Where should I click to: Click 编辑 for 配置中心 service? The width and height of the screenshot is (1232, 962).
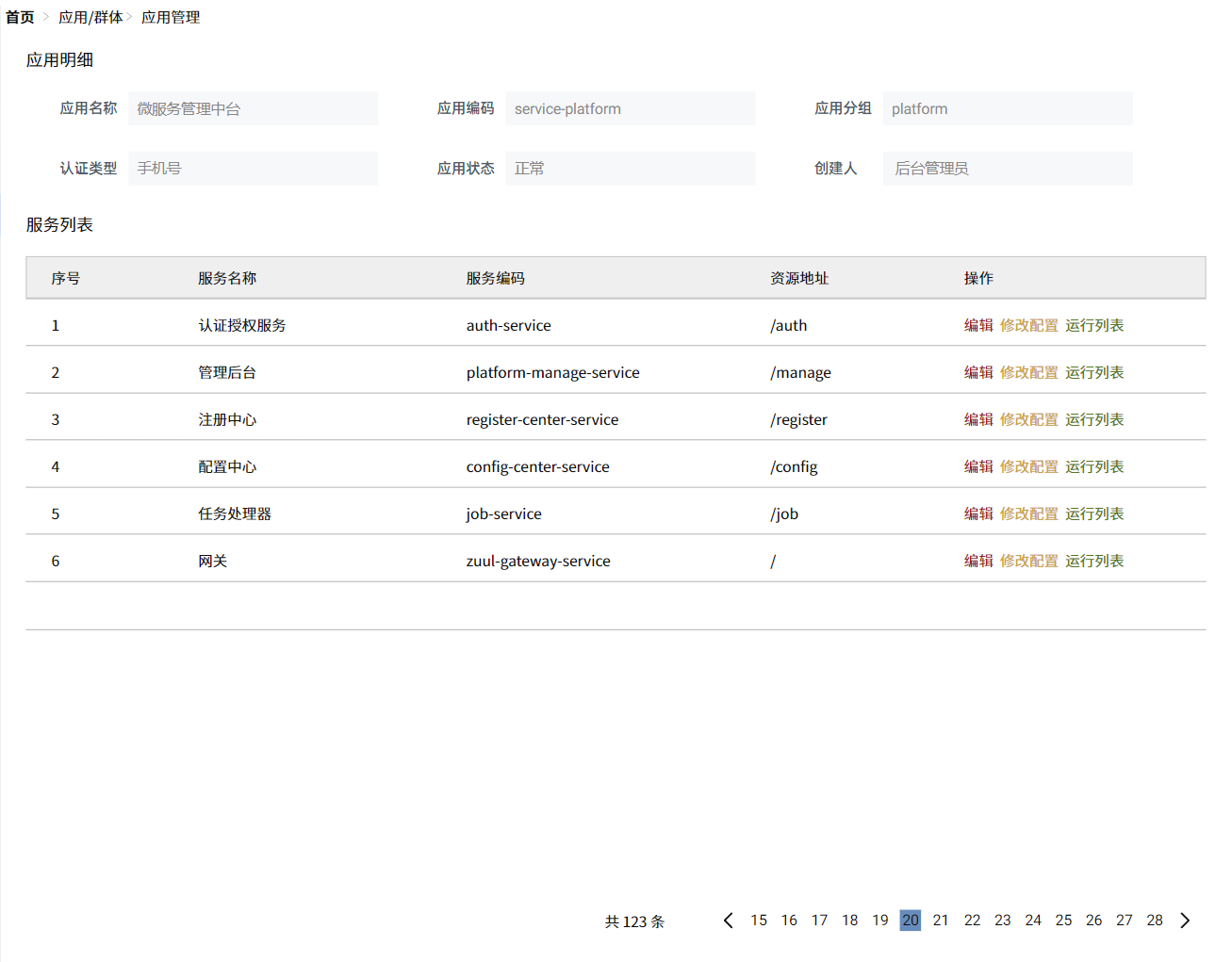tap(977, 466)
